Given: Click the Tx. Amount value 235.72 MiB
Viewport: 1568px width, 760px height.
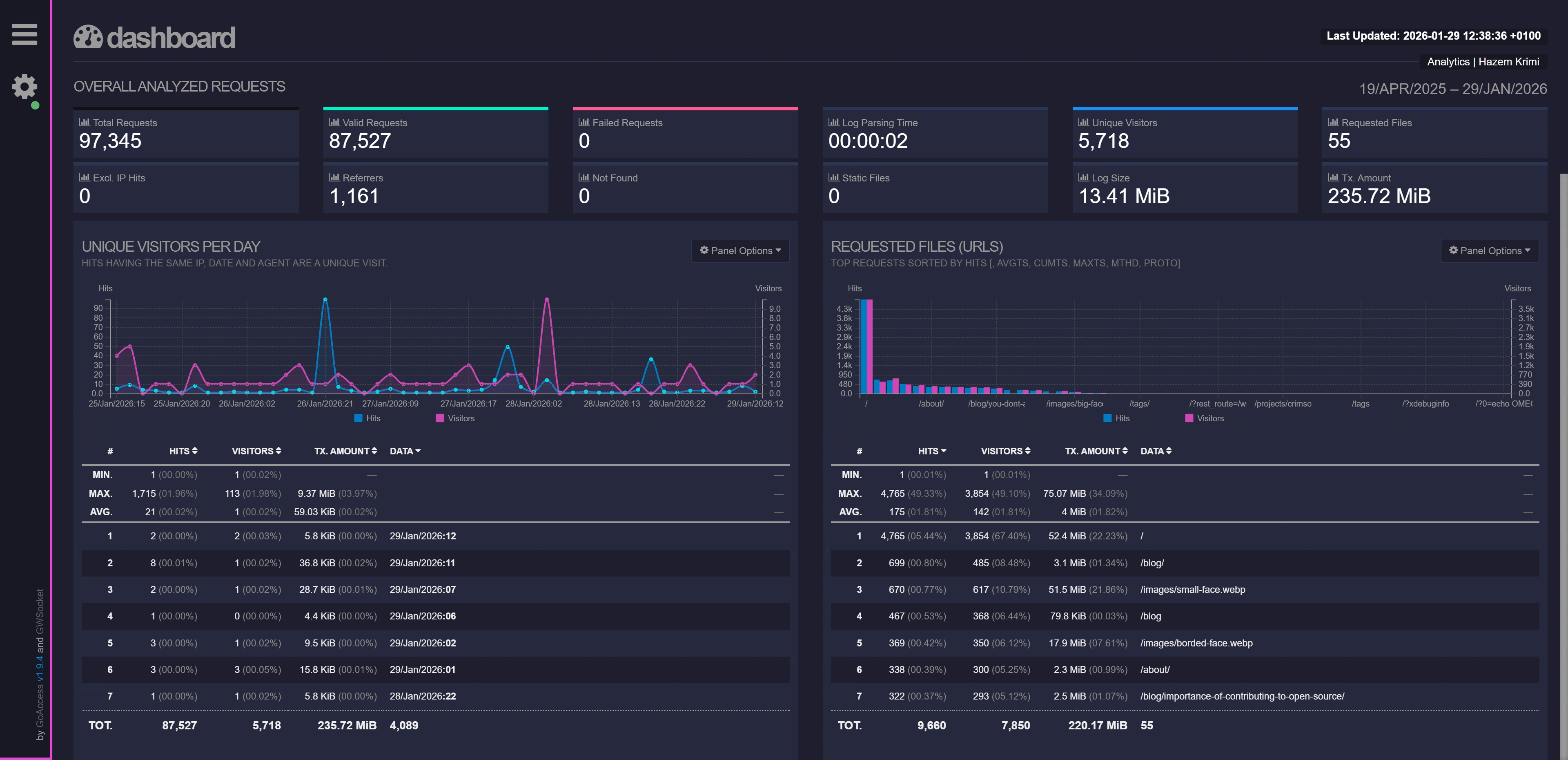Looking at the screenshot, I should pyautogui.click(x=1379, y=196).
